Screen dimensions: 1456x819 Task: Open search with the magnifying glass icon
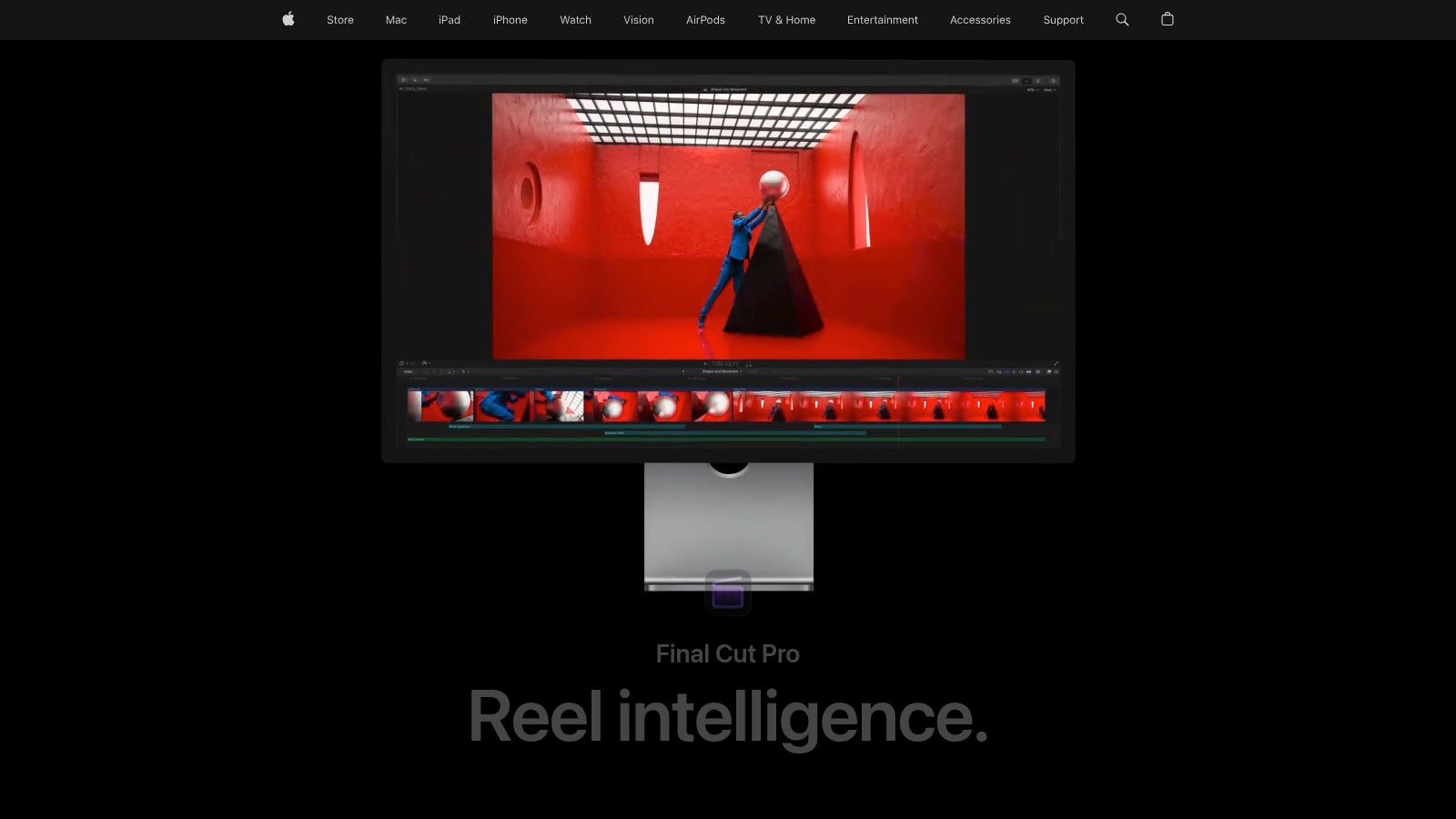[1122, 19]
